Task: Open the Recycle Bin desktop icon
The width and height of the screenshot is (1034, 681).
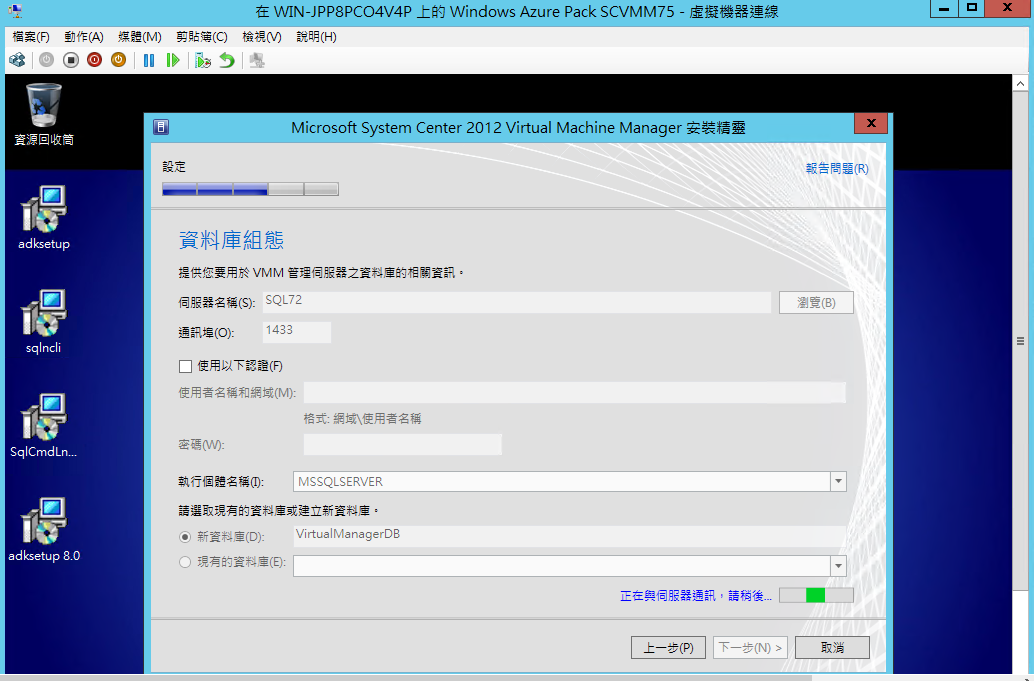Action: pos(44,114)
